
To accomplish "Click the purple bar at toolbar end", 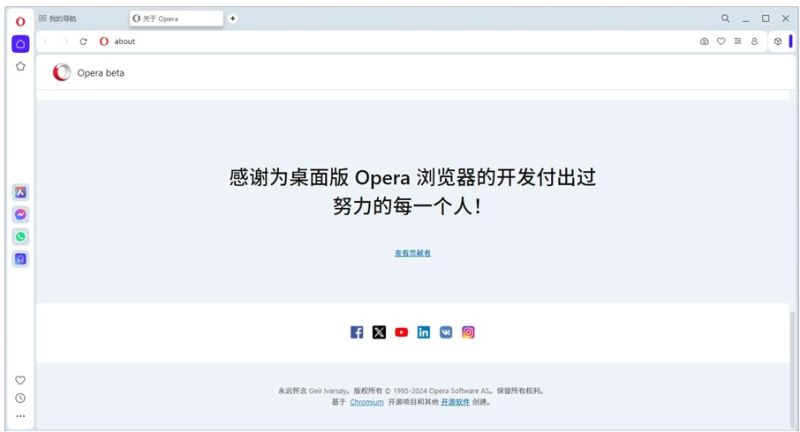I will point(791,41).
